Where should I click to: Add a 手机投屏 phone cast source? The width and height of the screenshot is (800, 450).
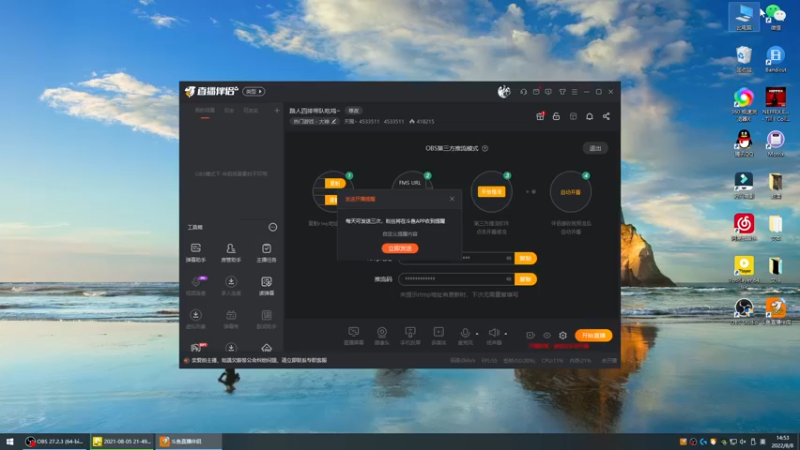[x=410, y=336]
